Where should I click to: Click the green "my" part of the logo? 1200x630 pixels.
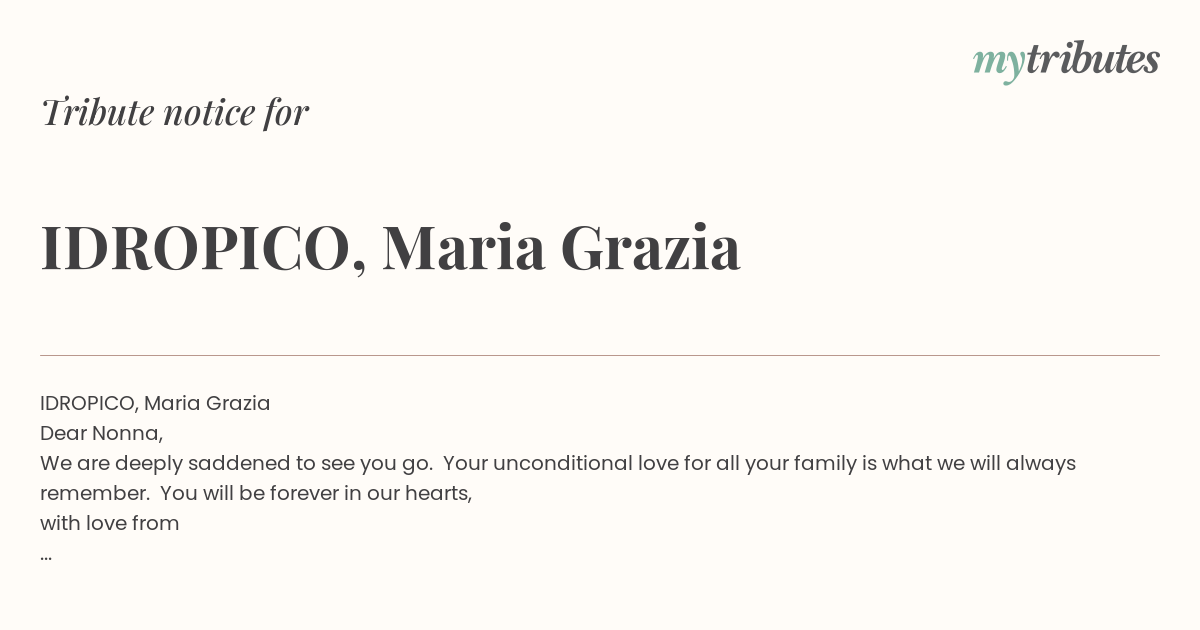(x=998, y=62)
